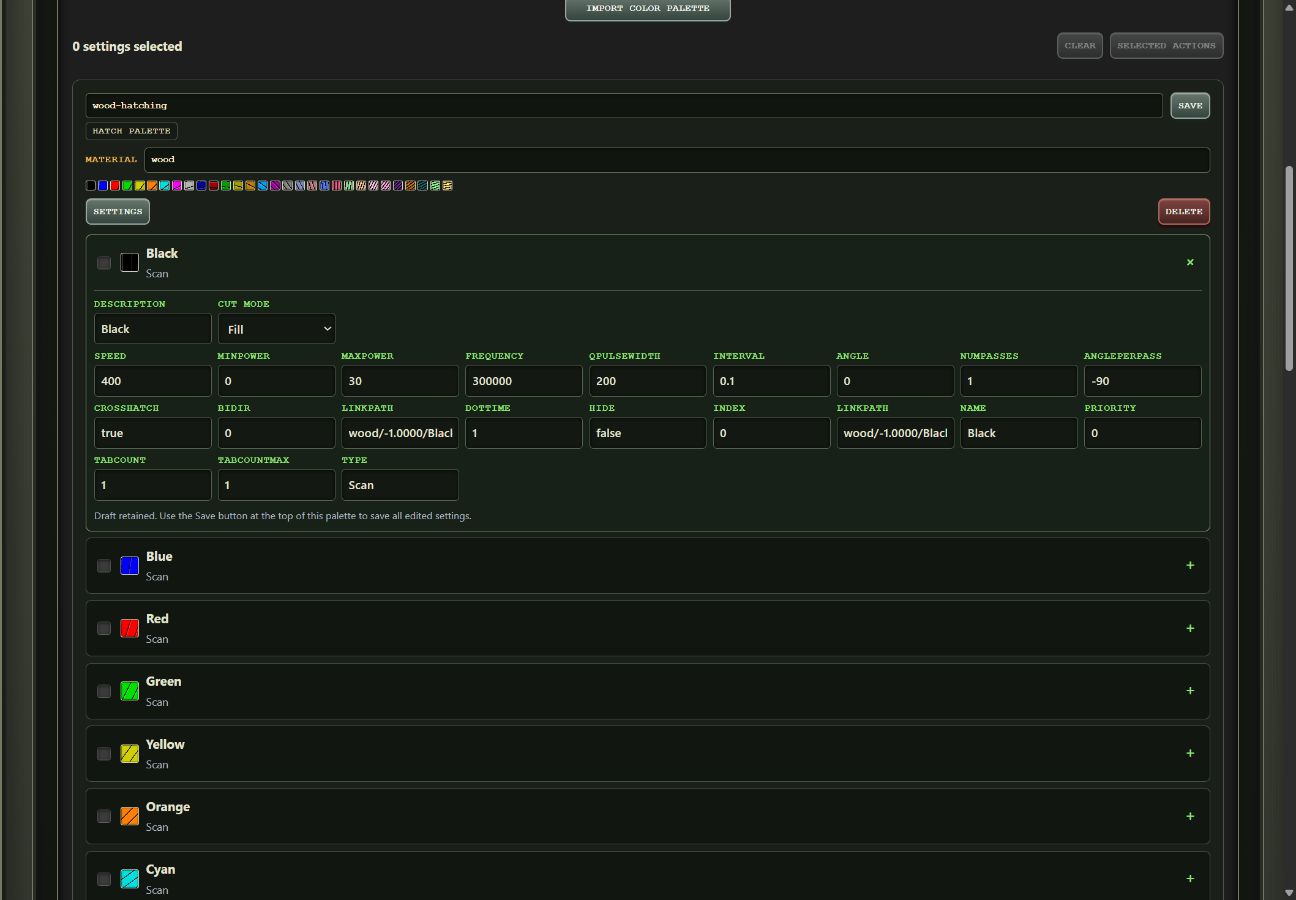
Task: Edit the Crosshatch field showing true
Action: (153, 433)
